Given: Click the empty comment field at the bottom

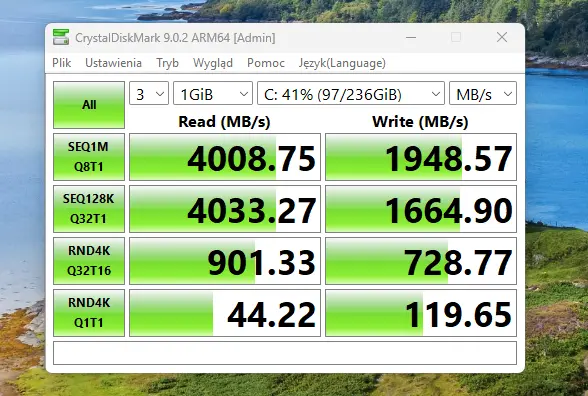Looking at the screenshot, I should click(x=285, y=353).
